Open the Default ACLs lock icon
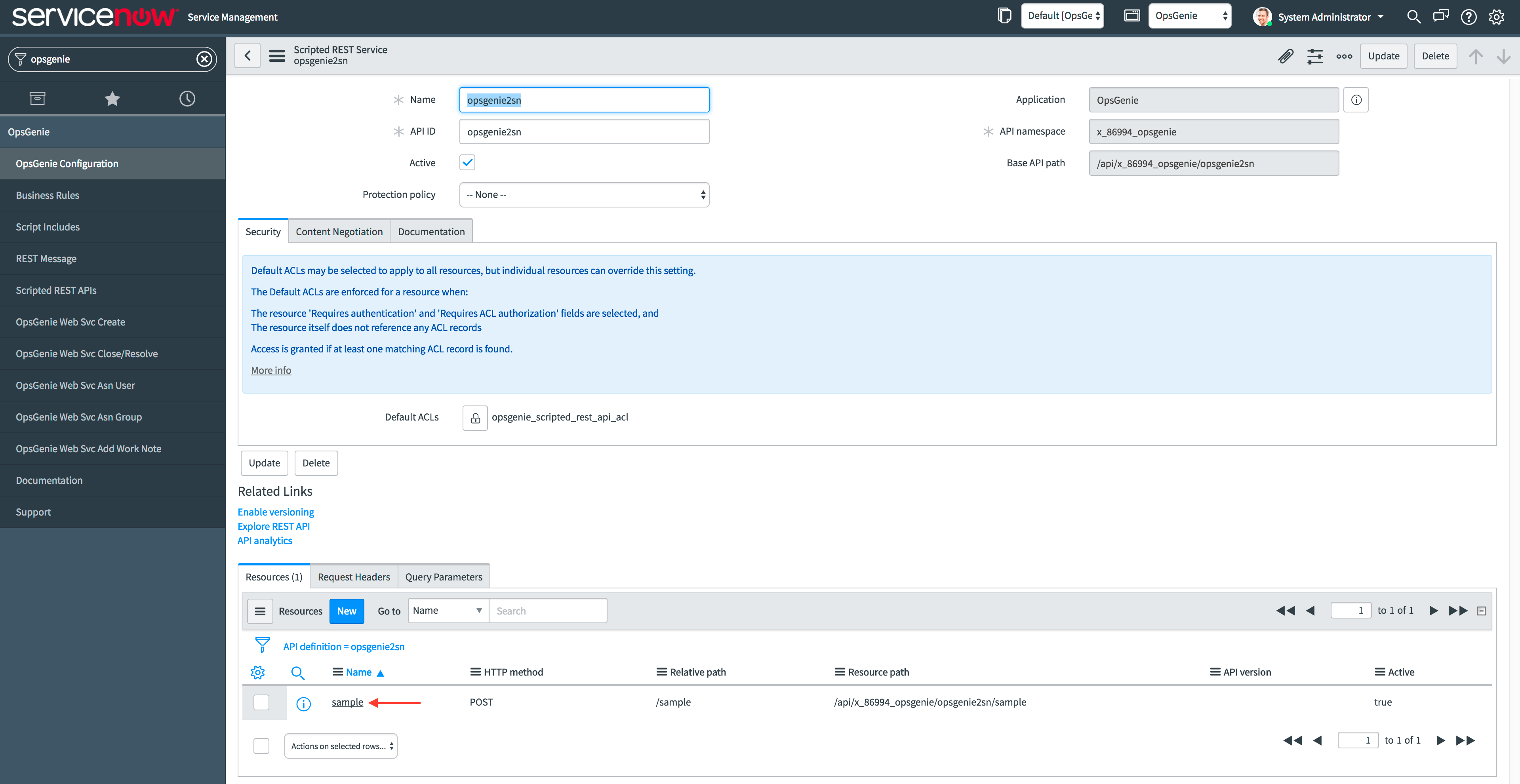Image resolution: width=1520 pixels, height=784 pixels. click(x=475, y=418)
